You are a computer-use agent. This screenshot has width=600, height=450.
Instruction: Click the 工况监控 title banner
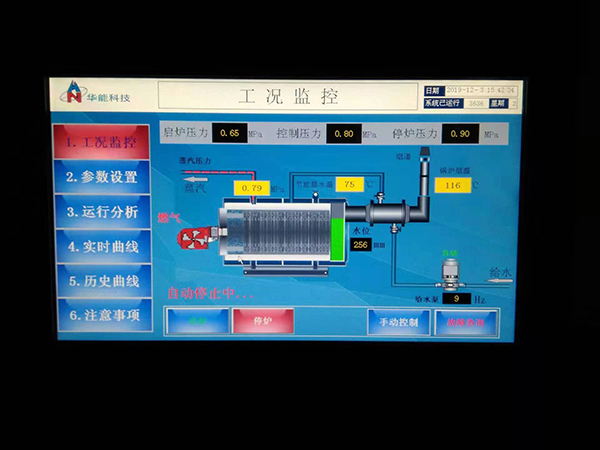point(288,96)
